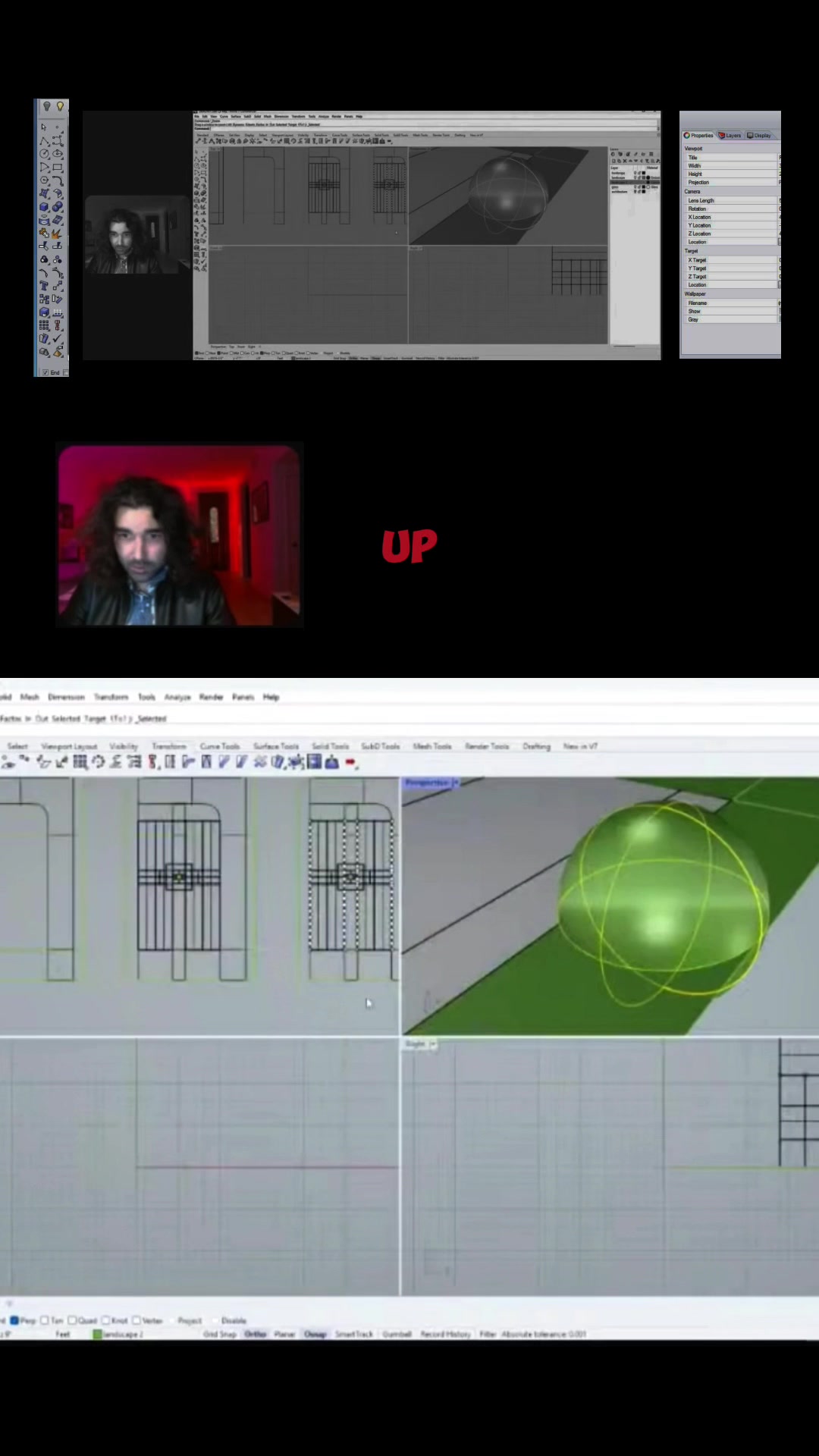Toggle Ortho in the status bar

coord(256,1334)
